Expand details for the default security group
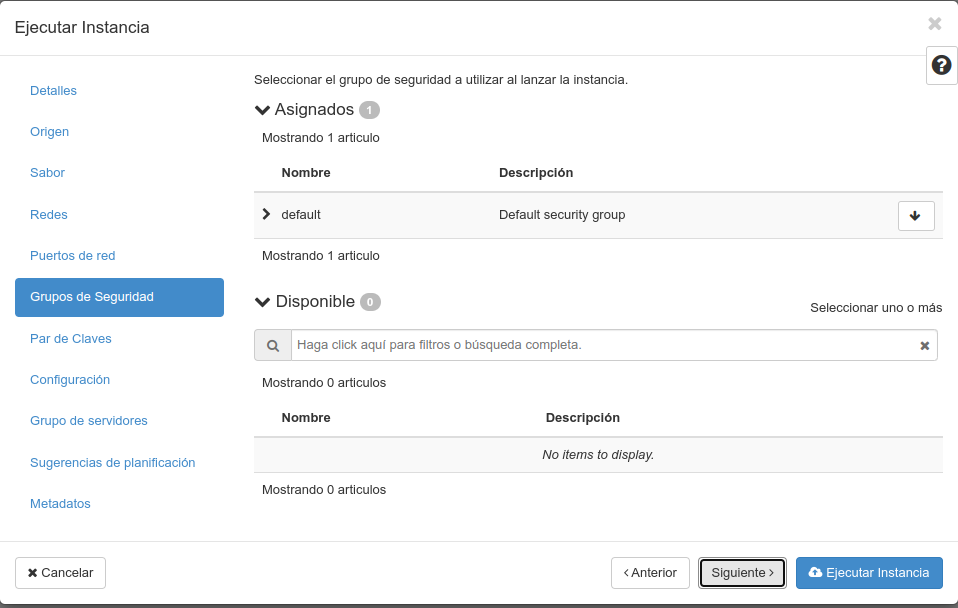This screenshot has width=958, height=608. 266,214
